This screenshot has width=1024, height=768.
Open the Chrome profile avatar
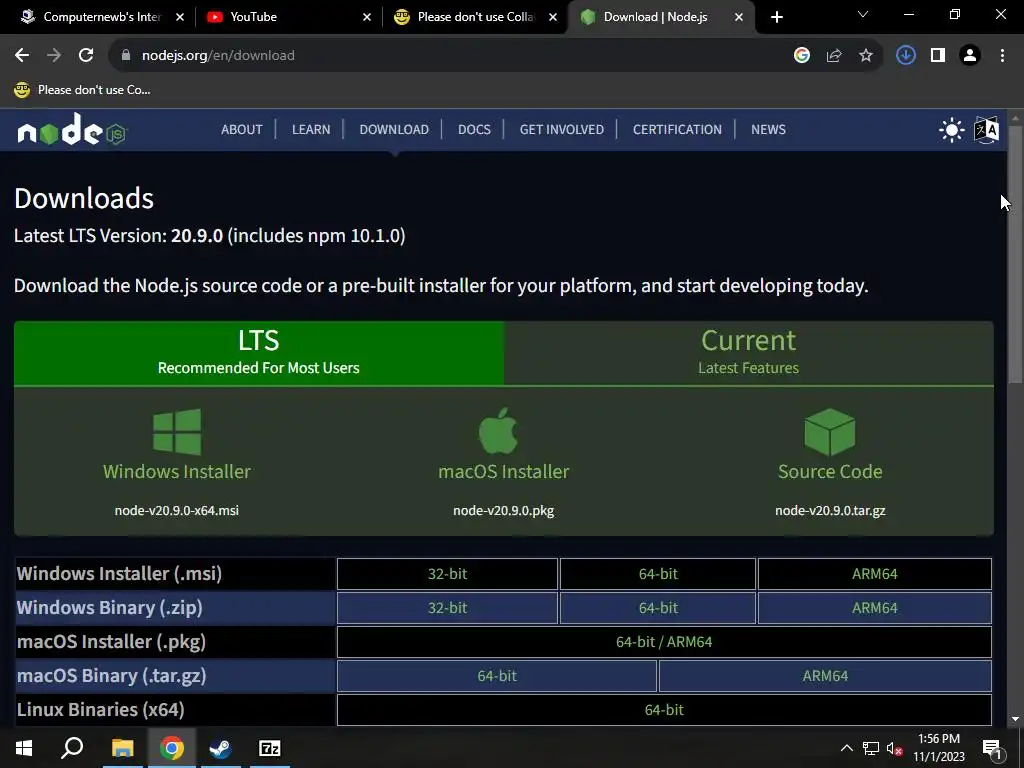click(x=970, y=56)
